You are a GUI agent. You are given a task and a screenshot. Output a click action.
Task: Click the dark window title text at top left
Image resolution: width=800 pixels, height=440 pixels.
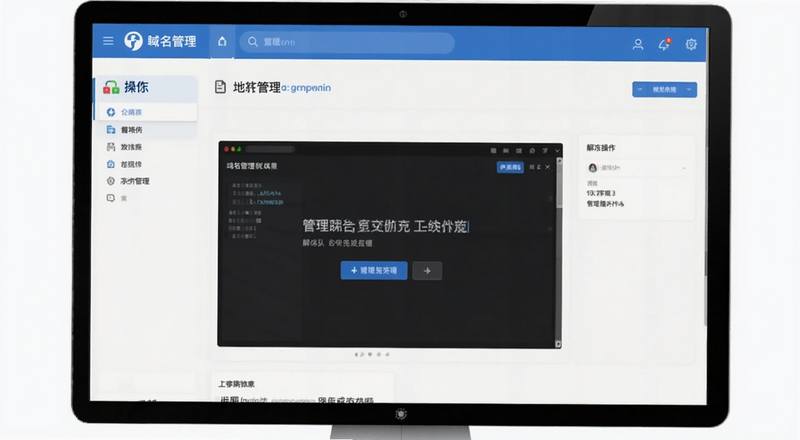252,166
